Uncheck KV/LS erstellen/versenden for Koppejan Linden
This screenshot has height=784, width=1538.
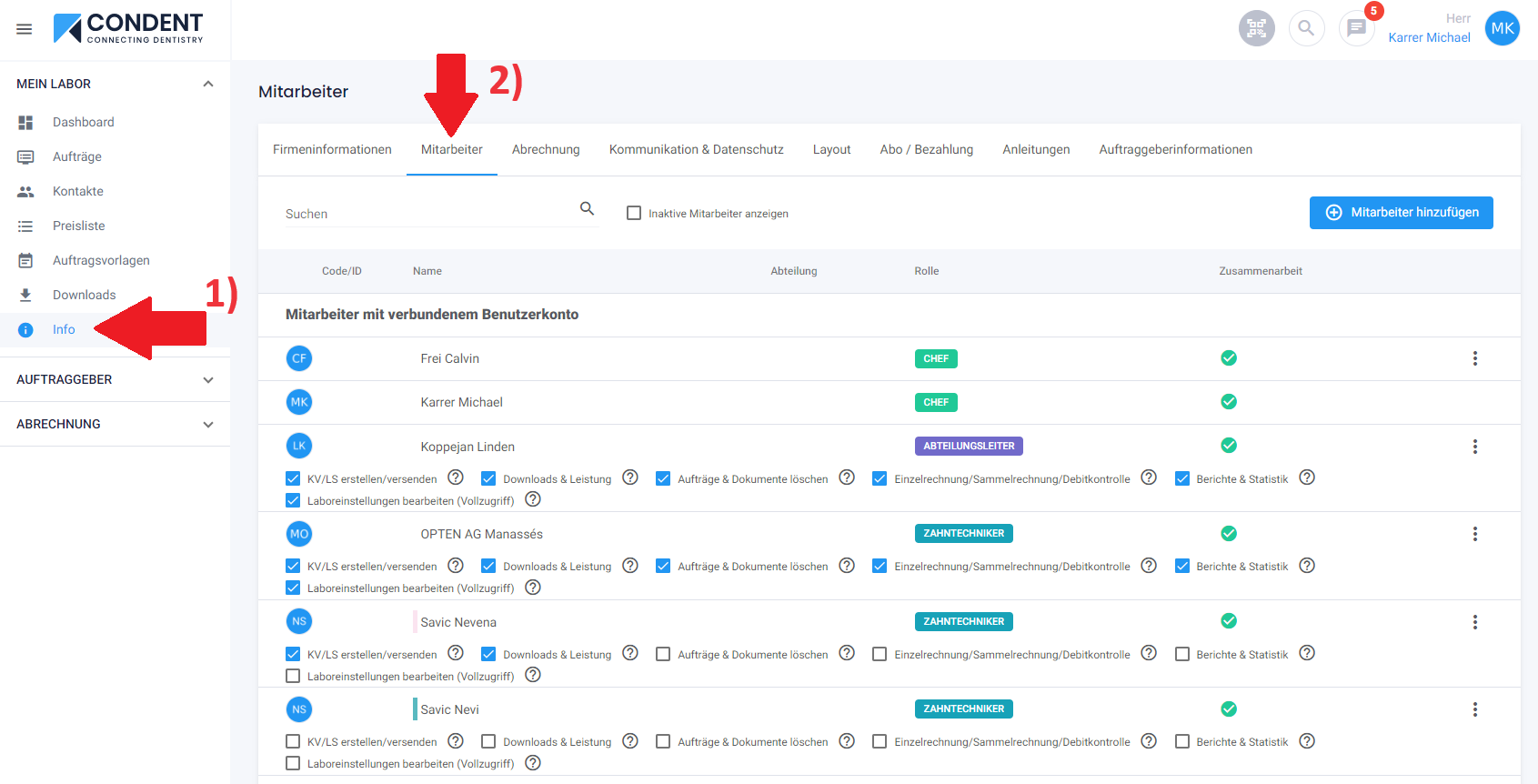coord(293,478)
